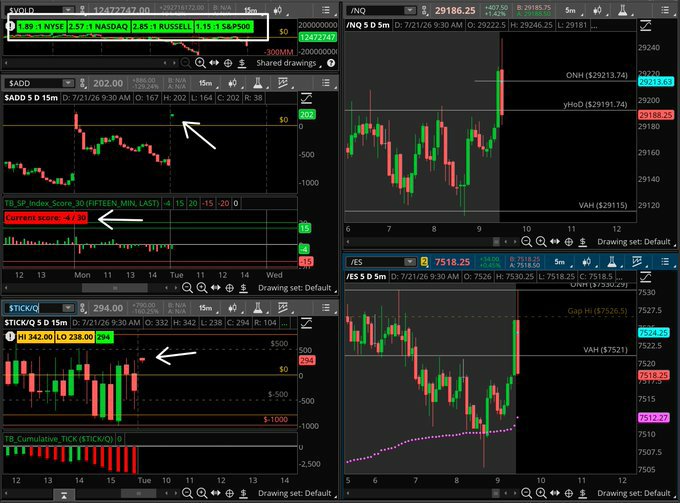Open Patterns icon on $ADD chart

(x=283, y=83)
